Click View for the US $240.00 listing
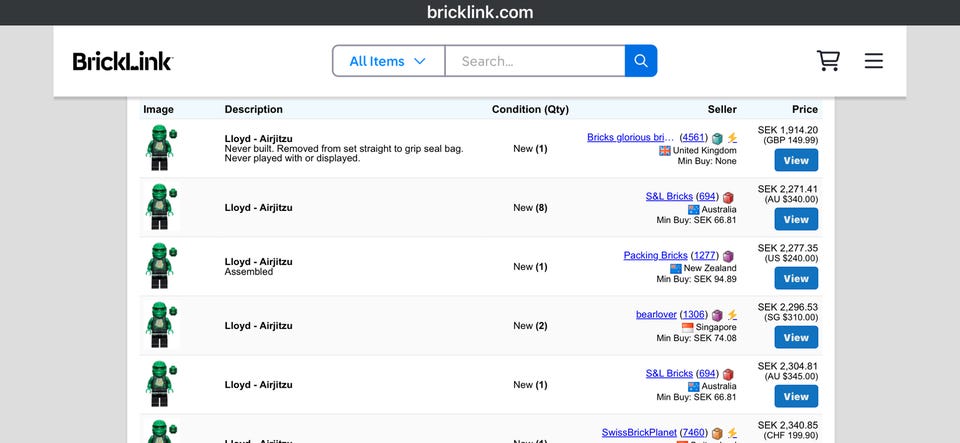Image resolution: width=960 pixels, height=443 pixels. 796,278
